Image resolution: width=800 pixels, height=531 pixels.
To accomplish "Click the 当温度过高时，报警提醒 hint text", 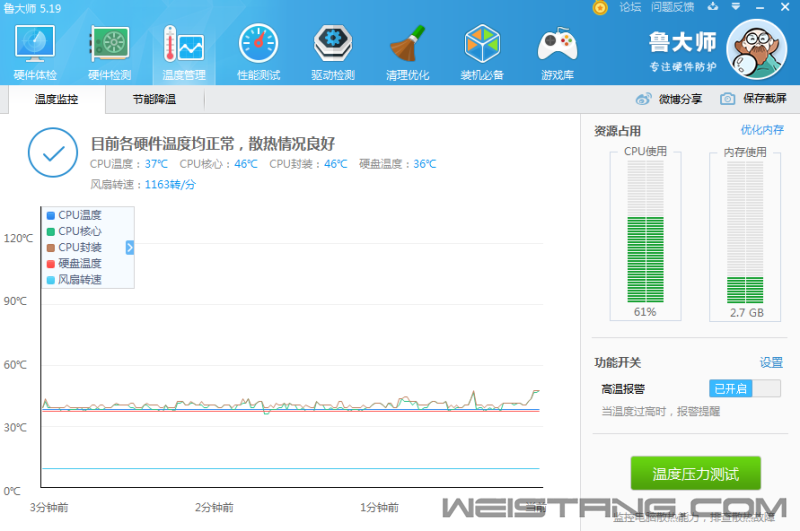I will [x=661, y=411].
